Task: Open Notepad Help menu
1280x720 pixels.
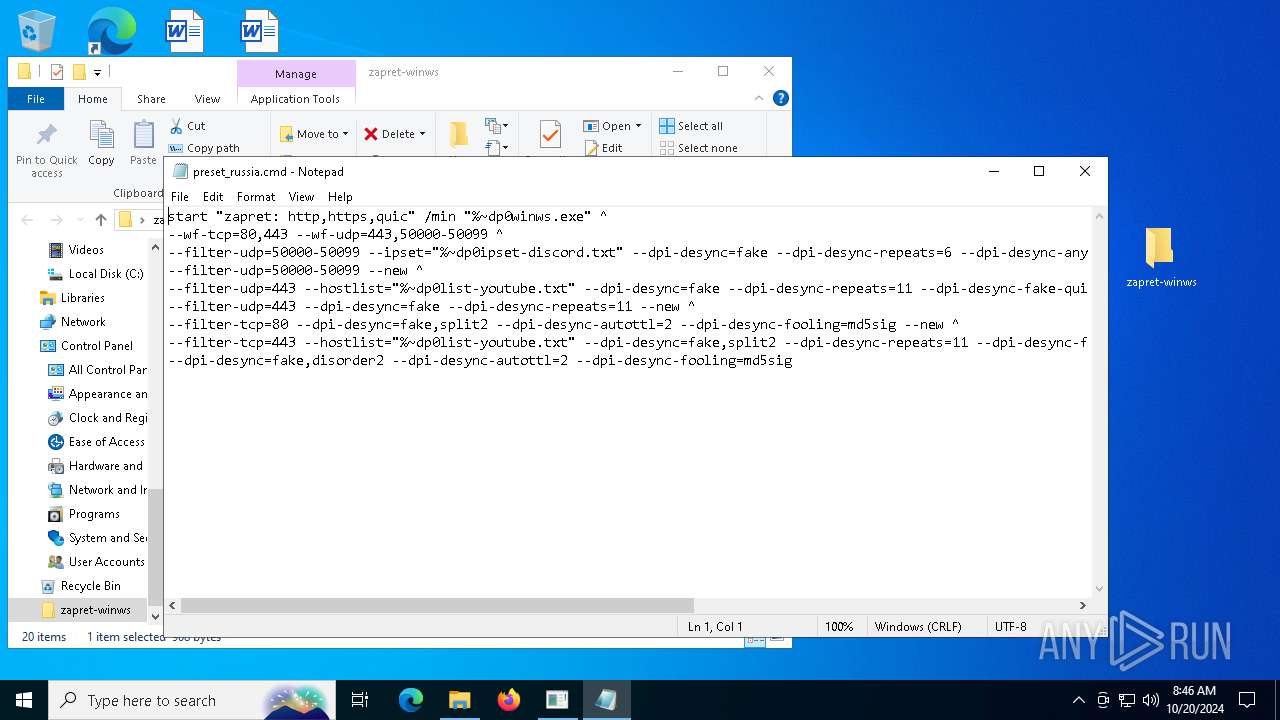Action: (x=340, y=197)
